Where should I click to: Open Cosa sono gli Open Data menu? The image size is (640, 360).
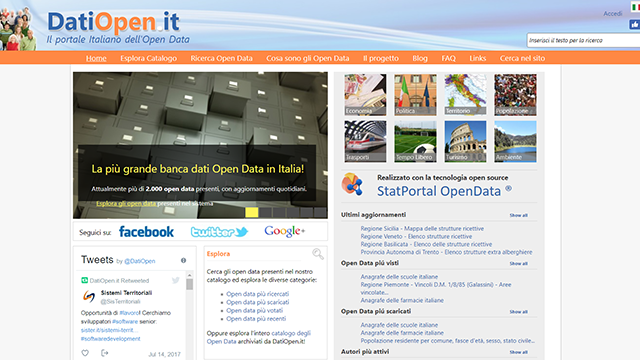point(308,58)
